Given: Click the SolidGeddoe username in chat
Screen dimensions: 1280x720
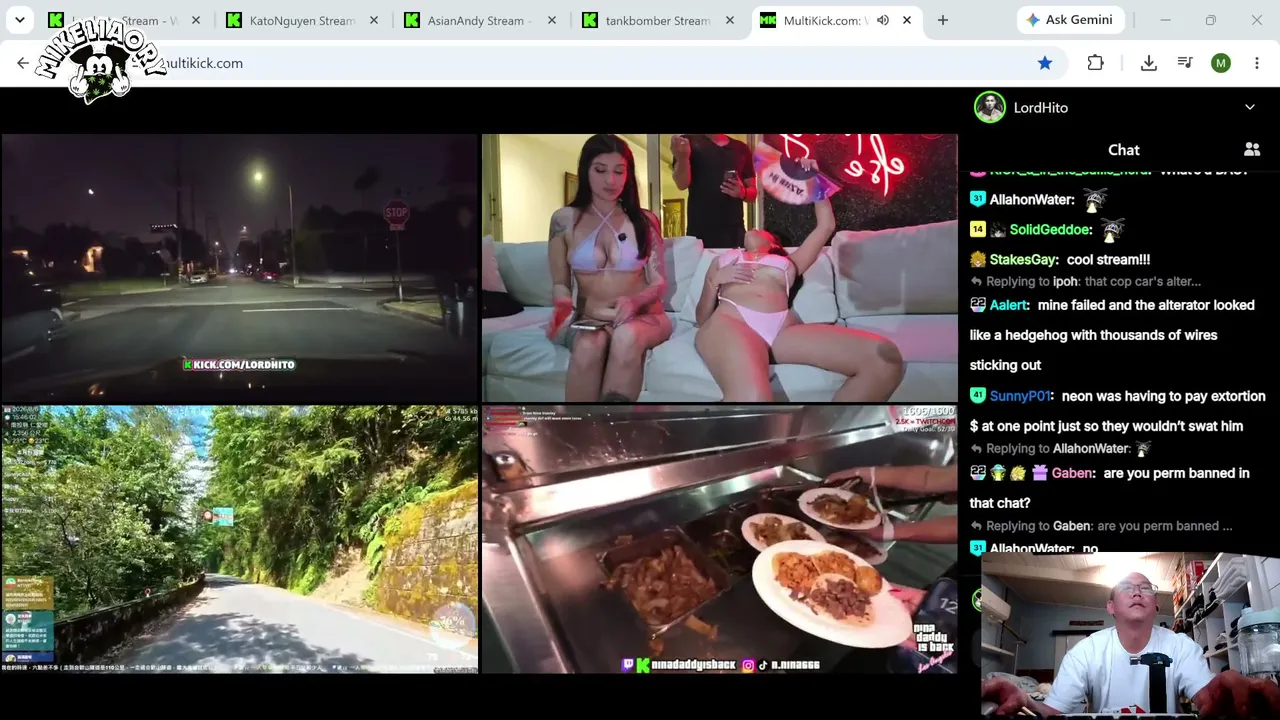Looking at the screenshot, I should (1050, 230).
